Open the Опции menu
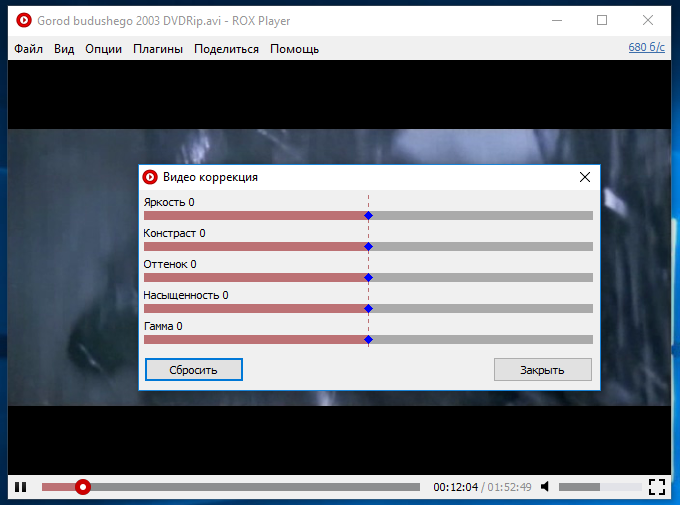 tap(103, 49)
